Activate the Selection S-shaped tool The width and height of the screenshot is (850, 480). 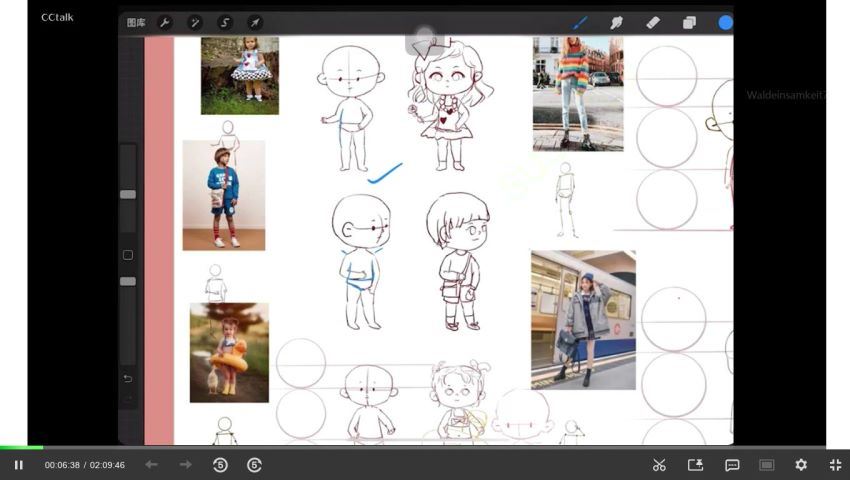[x=225, y=23]
